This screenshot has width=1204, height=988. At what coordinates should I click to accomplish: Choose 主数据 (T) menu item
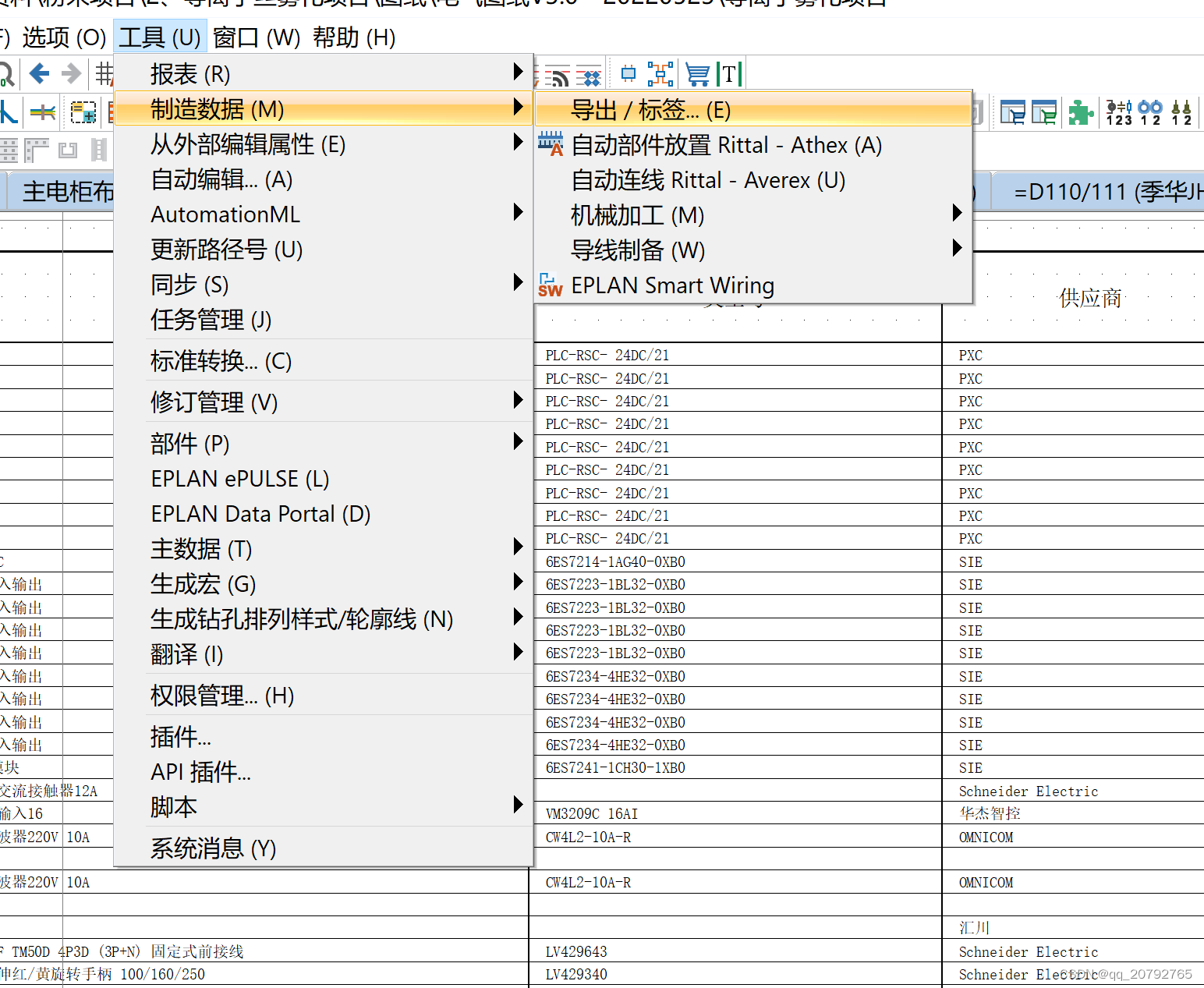pos(324,549)
